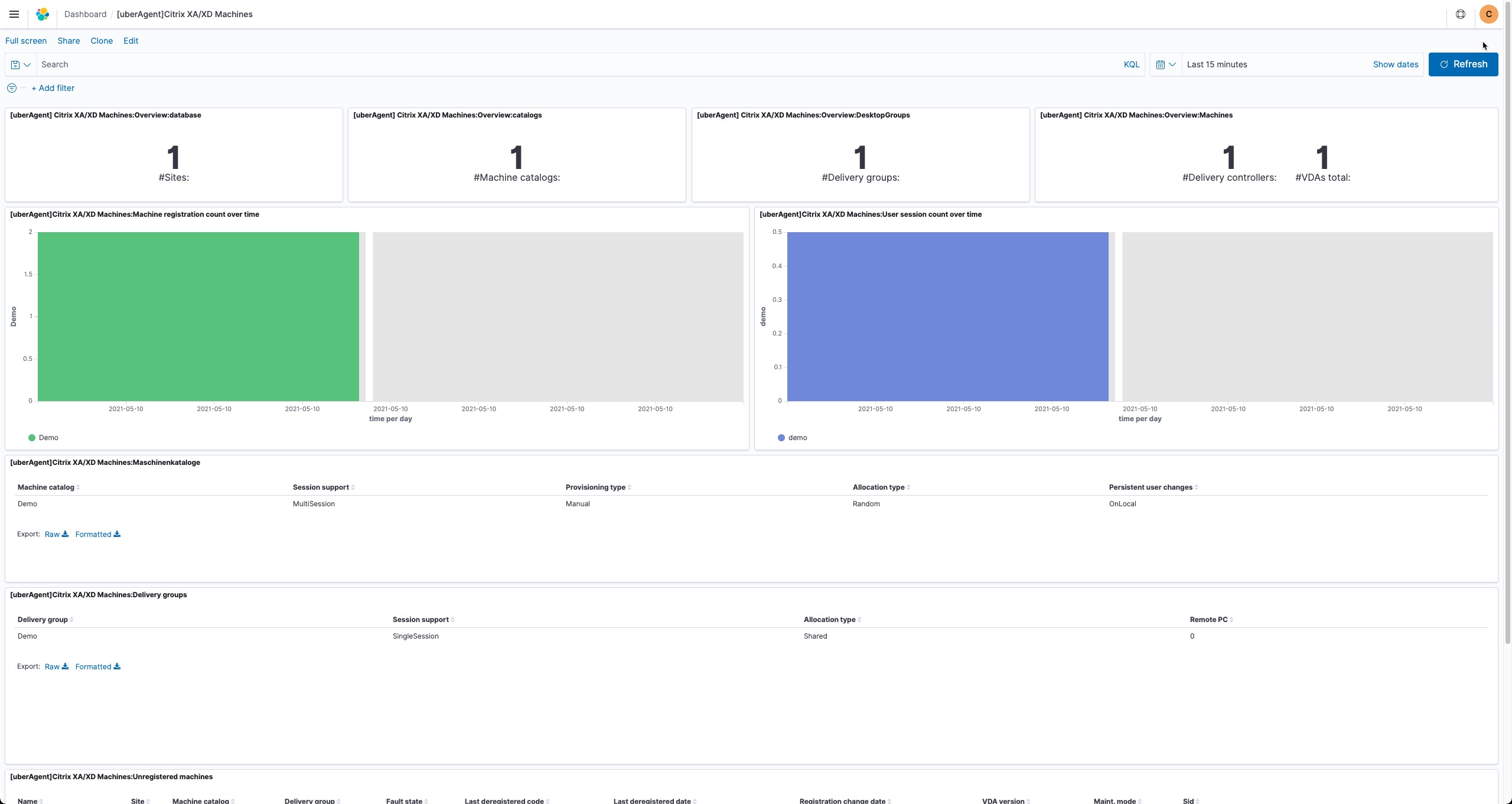Open the Share menu

click(x=69, y=41)
